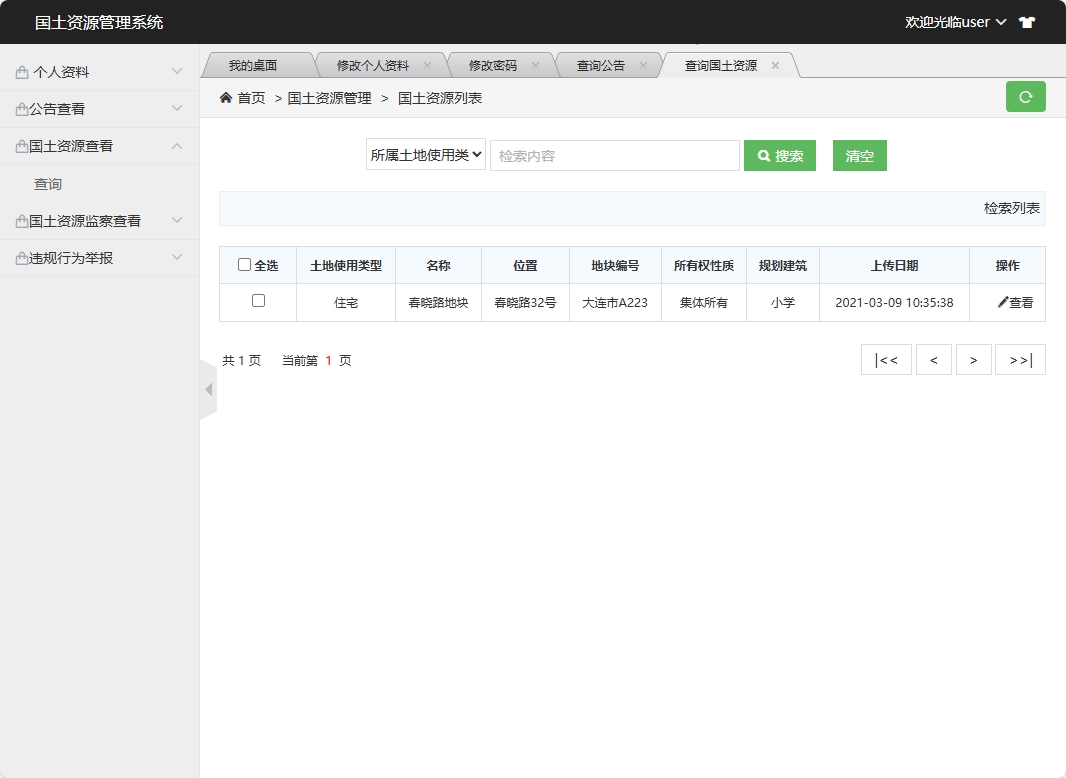Open the 所属土地使用类 dropdown
Image resolution: width=1066 pixels, height=778 pixels.
[x=425, y=154]
